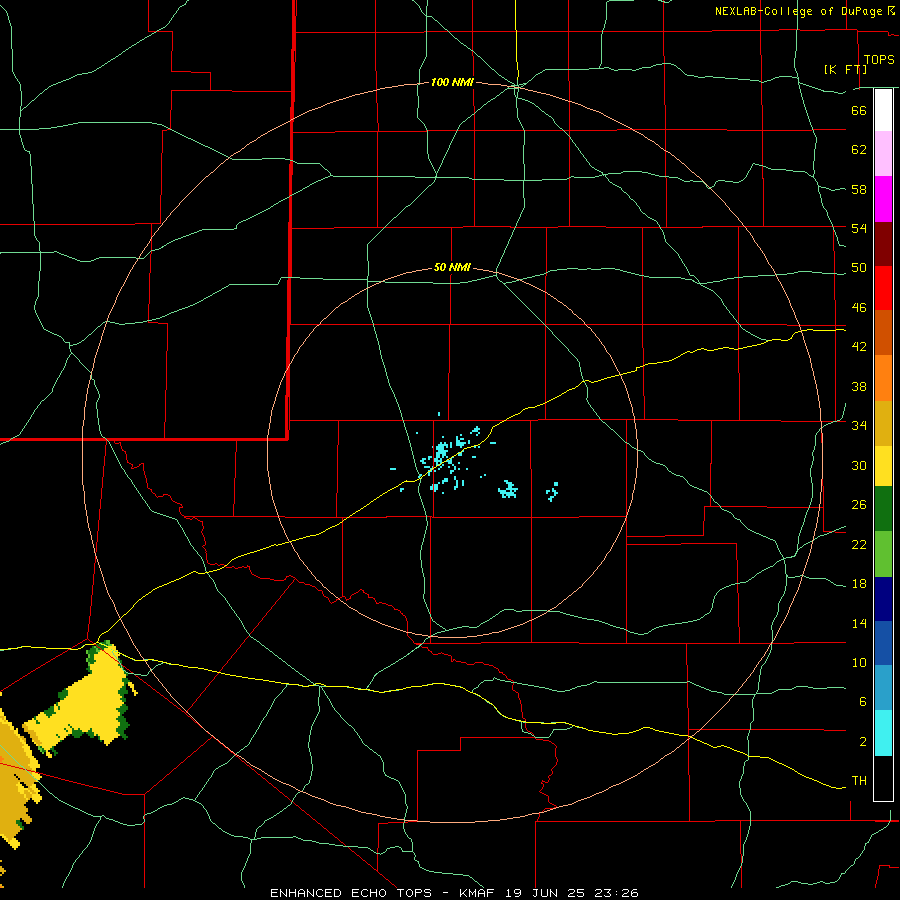Click the 19 JUN 25 date text
The image size is (900, 900).
544,893
